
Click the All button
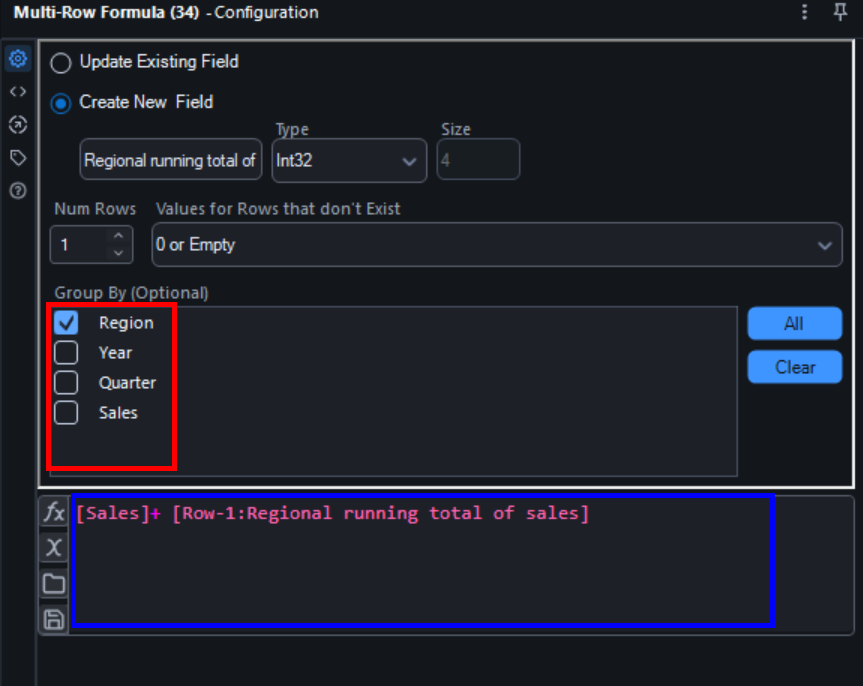(795, 323)
